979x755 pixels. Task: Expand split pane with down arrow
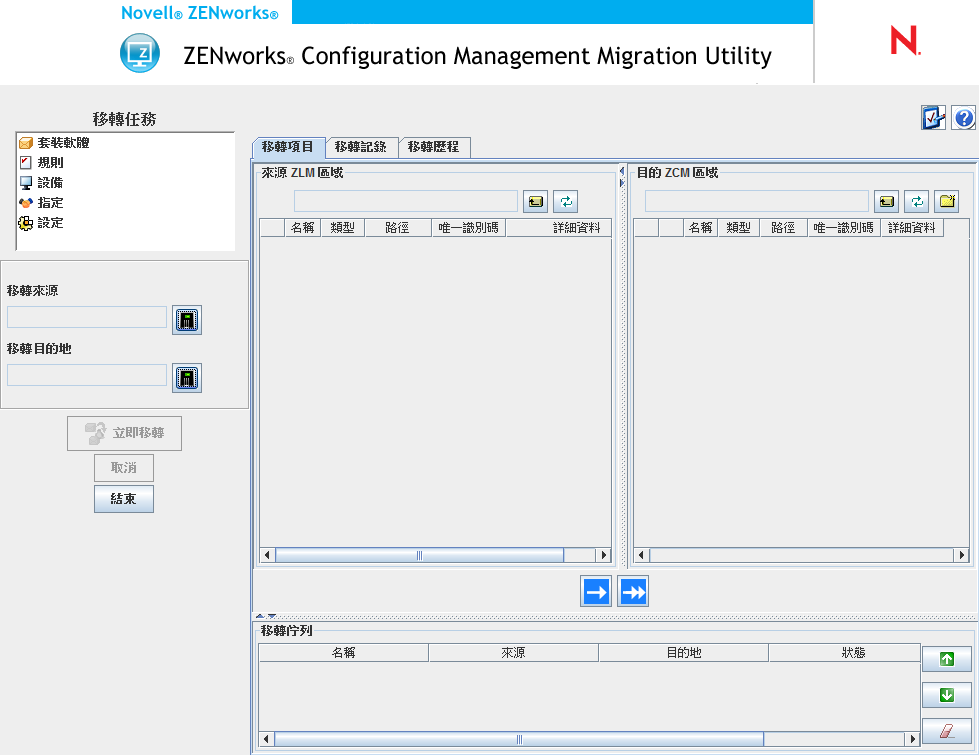click(x=272, y=616)
